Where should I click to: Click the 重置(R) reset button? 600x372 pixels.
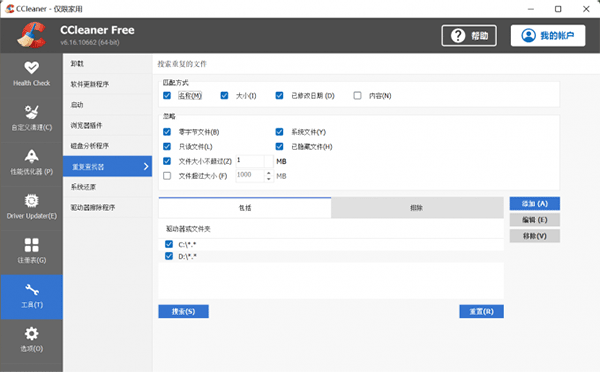tap(481, 312)
